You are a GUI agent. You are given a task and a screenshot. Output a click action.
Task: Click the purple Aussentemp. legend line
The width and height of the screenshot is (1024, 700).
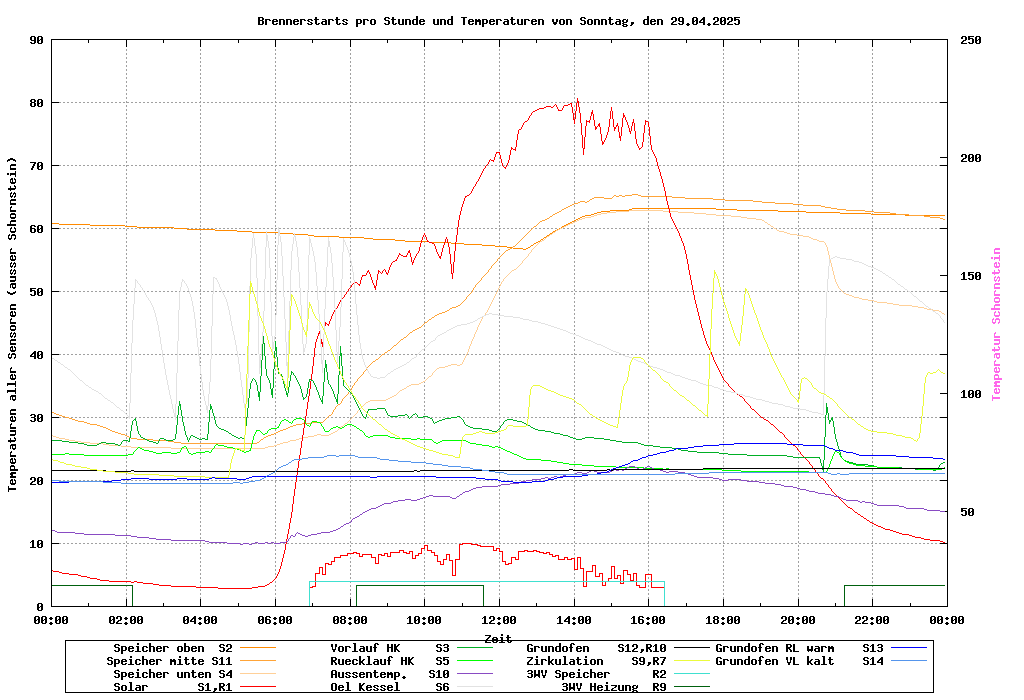[x=490, y=674]
